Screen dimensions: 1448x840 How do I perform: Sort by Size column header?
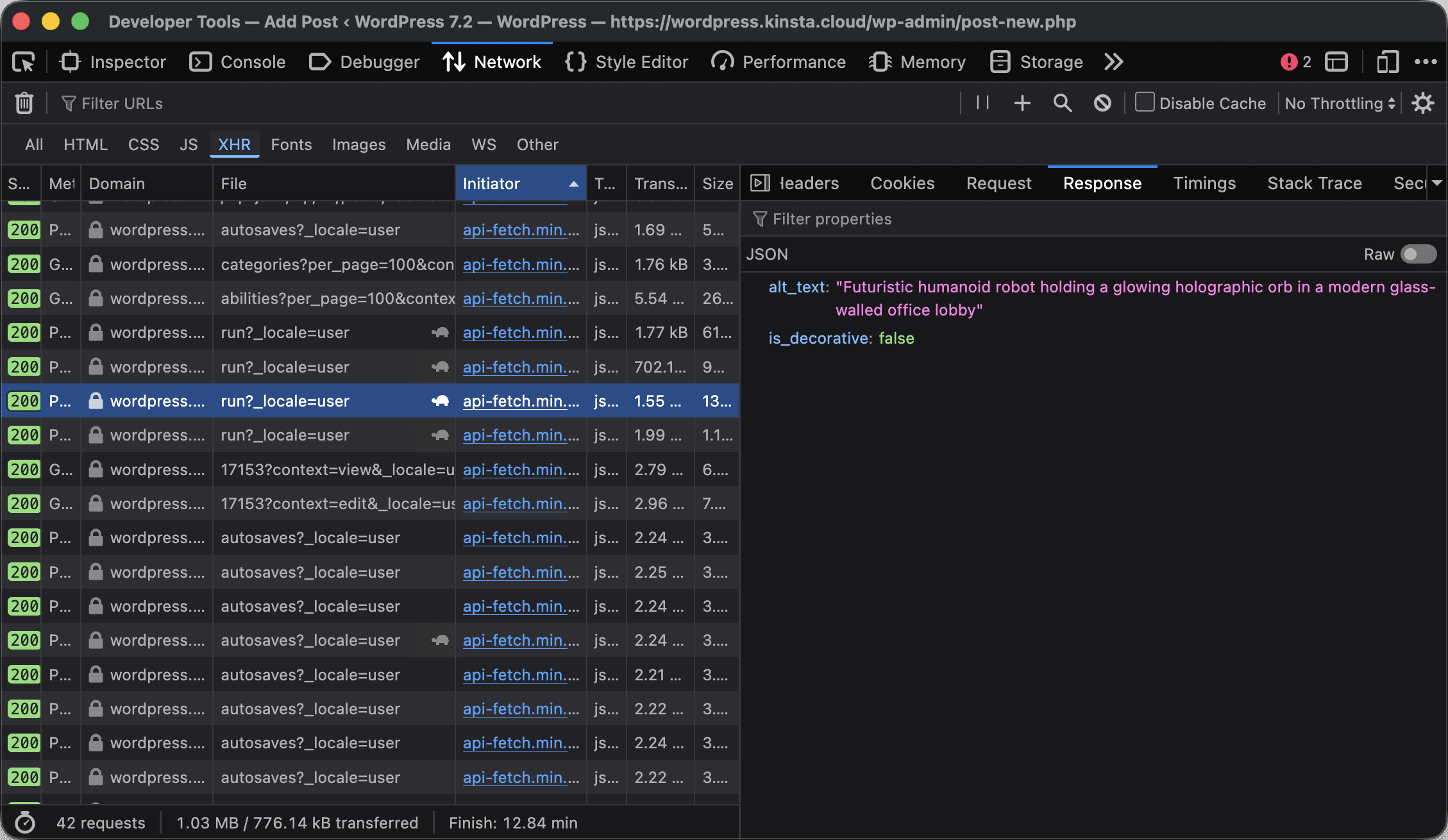pos(717,183)
